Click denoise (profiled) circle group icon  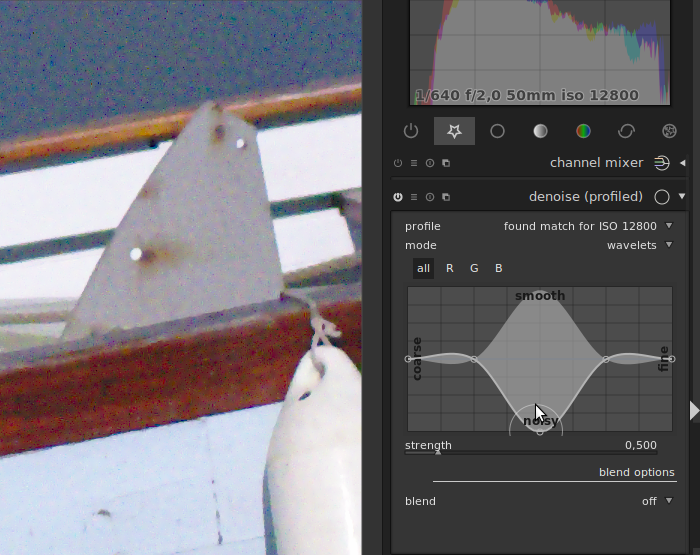point(662,197)
